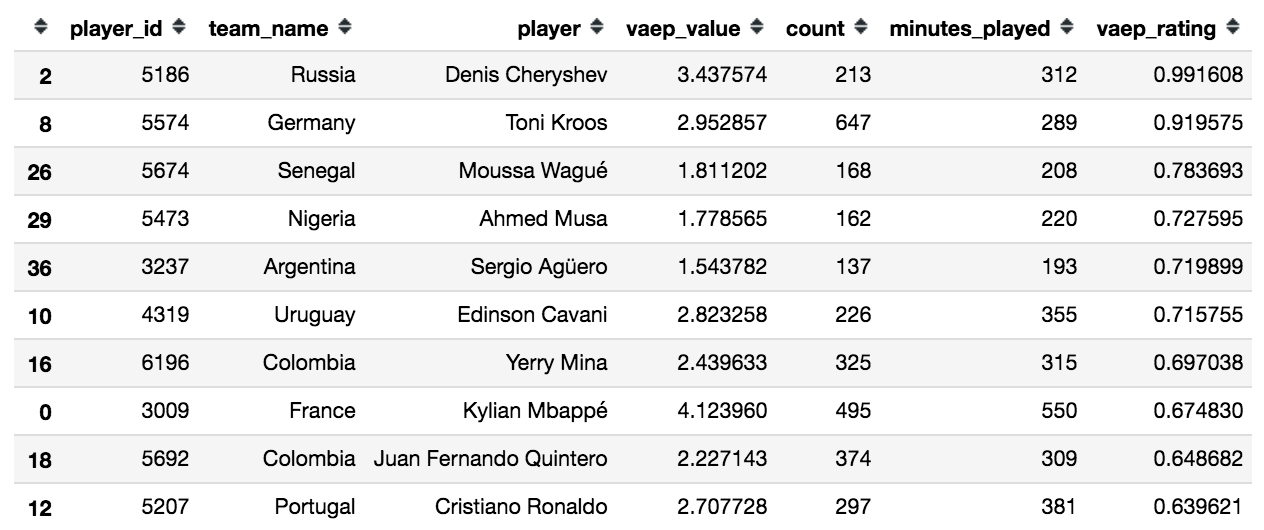This screenshot has width=1264, height=530.
Task: Click sort arrows beside count header
Action: pyautogui.click(x=861, y=28)
